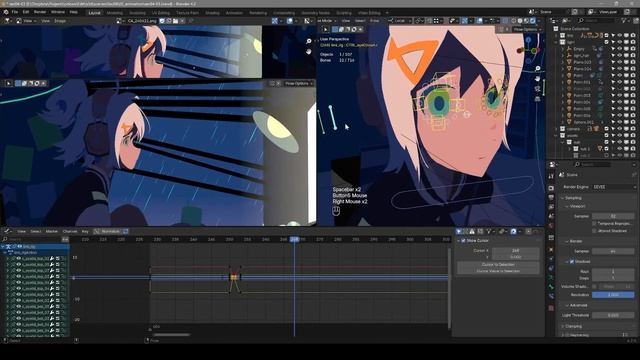
Task: Toggle the Shadows checkbox
Action: point(572,262)
